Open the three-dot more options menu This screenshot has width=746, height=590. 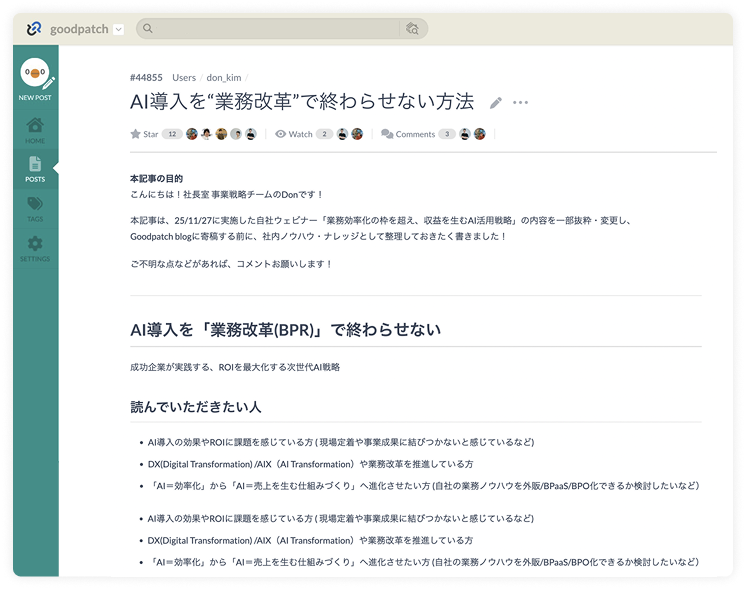[520, 102]
